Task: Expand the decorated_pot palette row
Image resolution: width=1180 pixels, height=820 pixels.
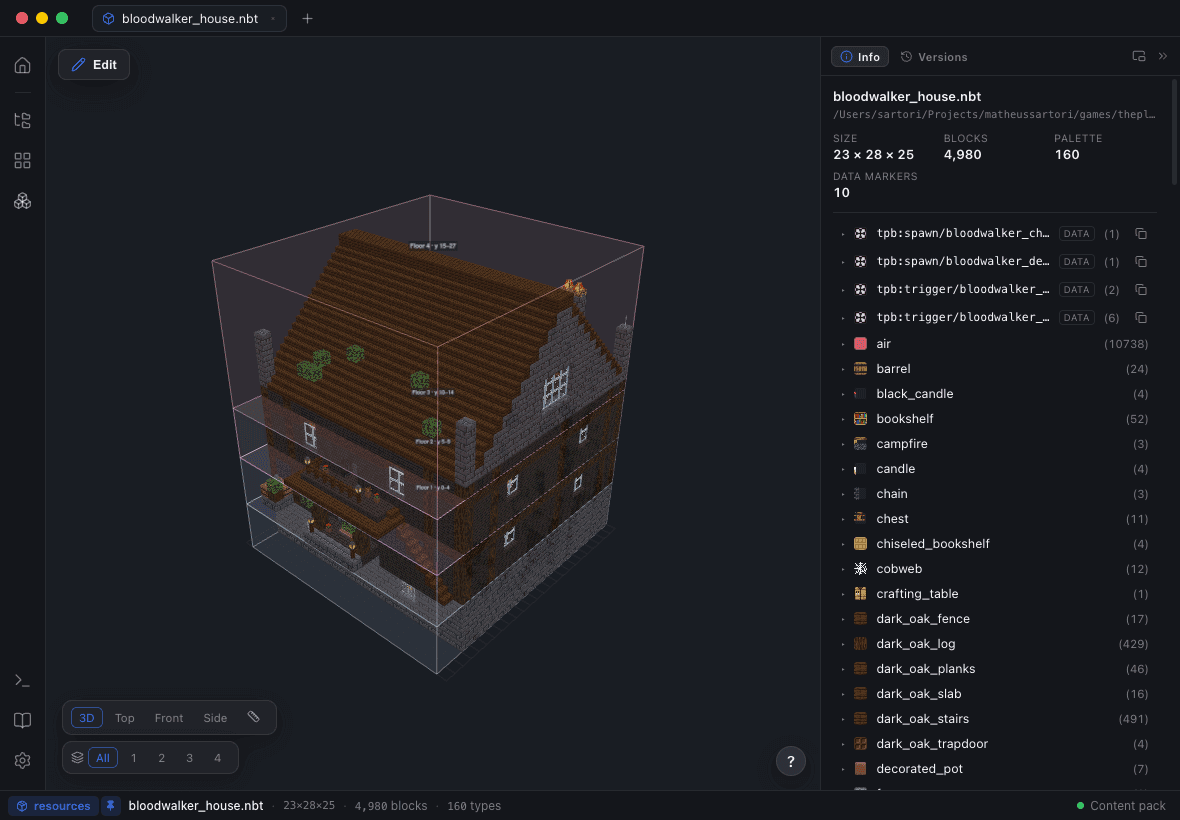Action: (x=843, y=769)
